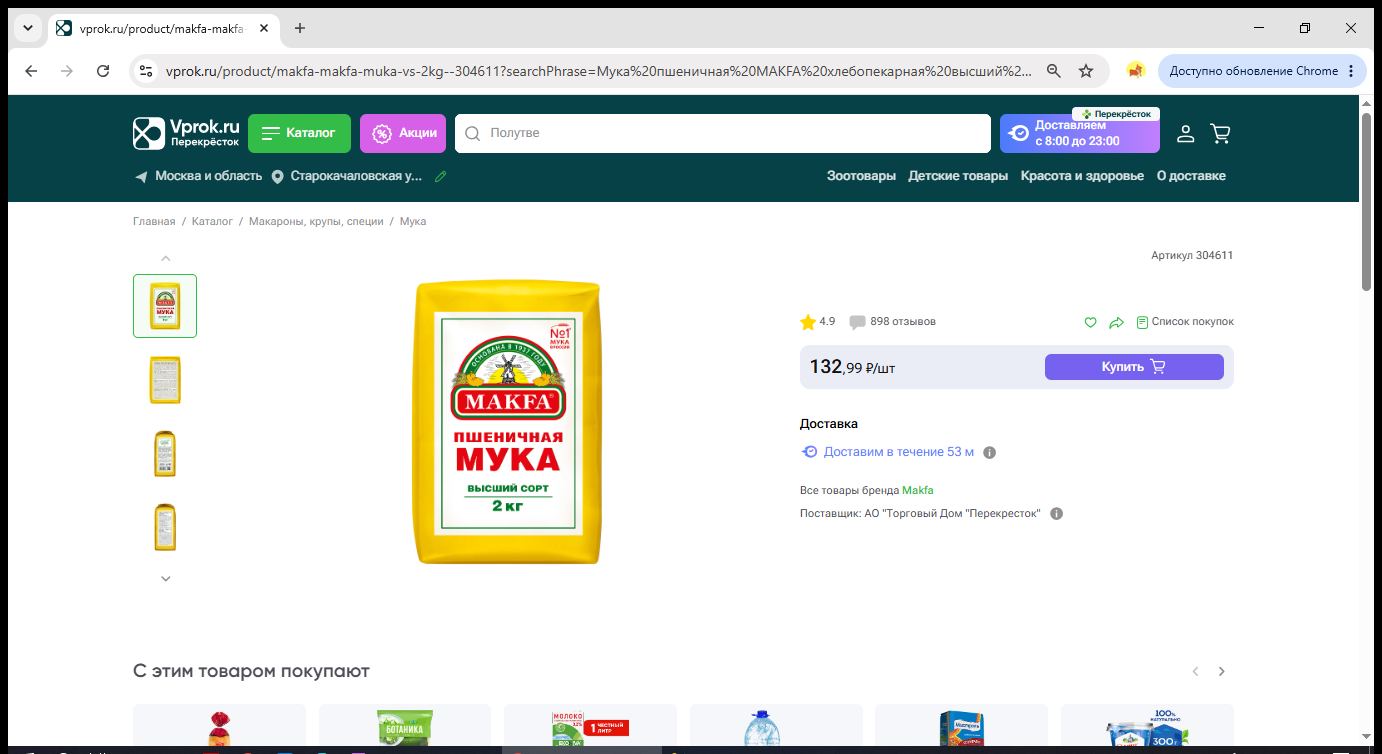Open the Зоотовары section
The height and width of the screenshot is (754, 1382).
[861, 176]
